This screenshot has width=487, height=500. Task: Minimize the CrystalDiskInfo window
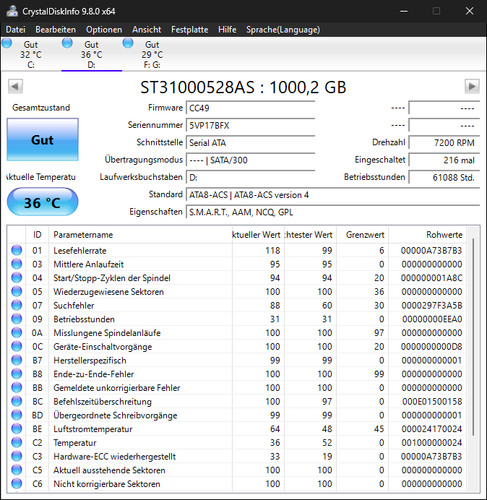pos(404,11)
